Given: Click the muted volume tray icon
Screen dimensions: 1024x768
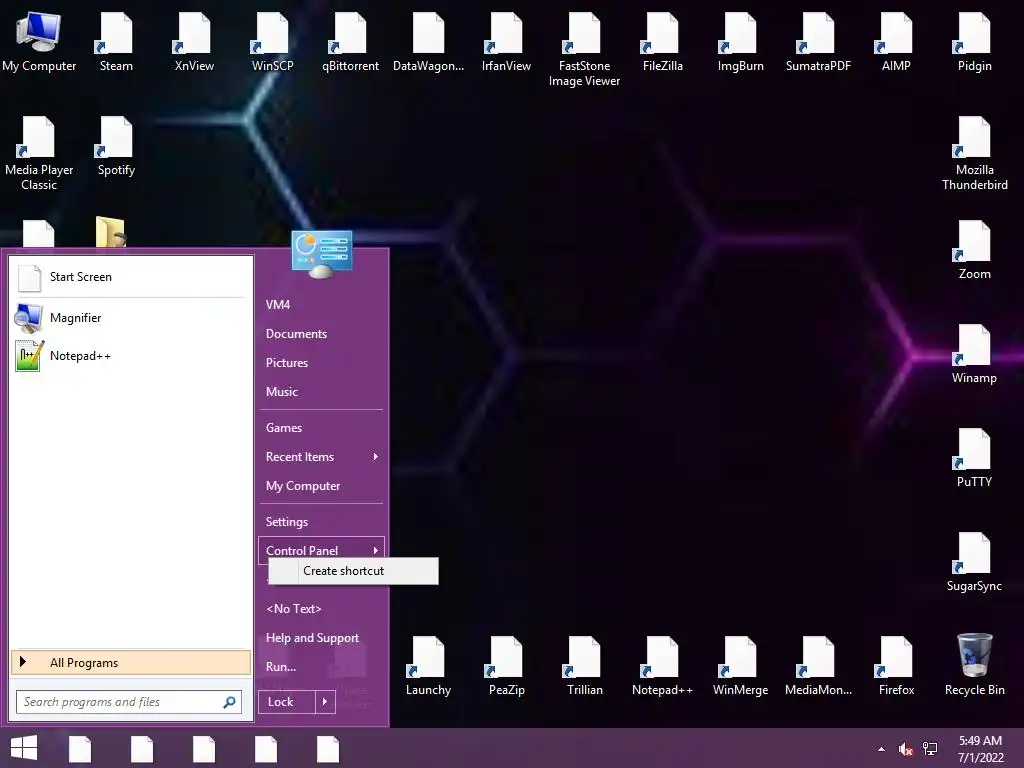Looking at the screenshot, I should coord(905,749).
